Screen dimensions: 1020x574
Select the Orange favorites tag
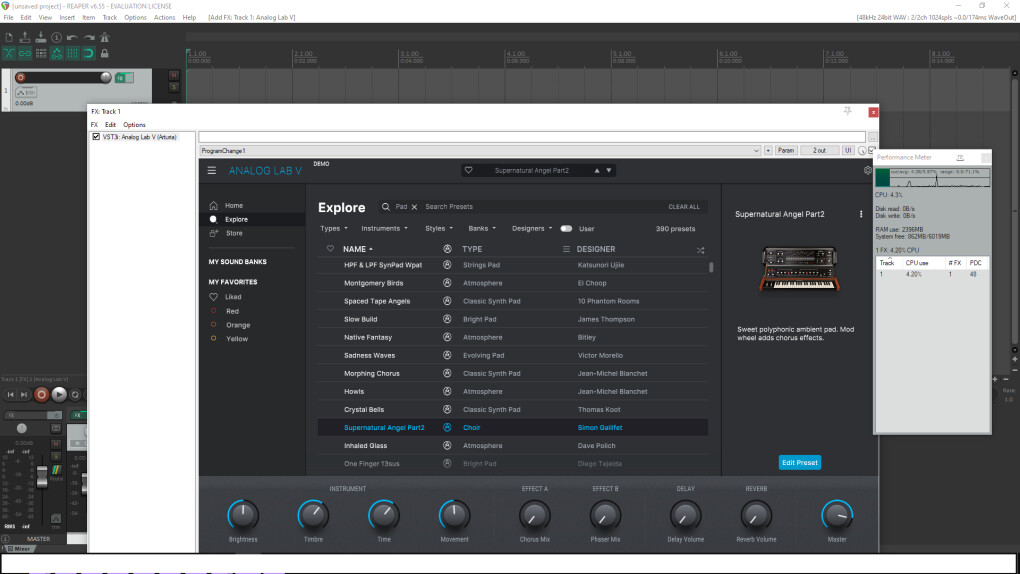tap(237, 325)
